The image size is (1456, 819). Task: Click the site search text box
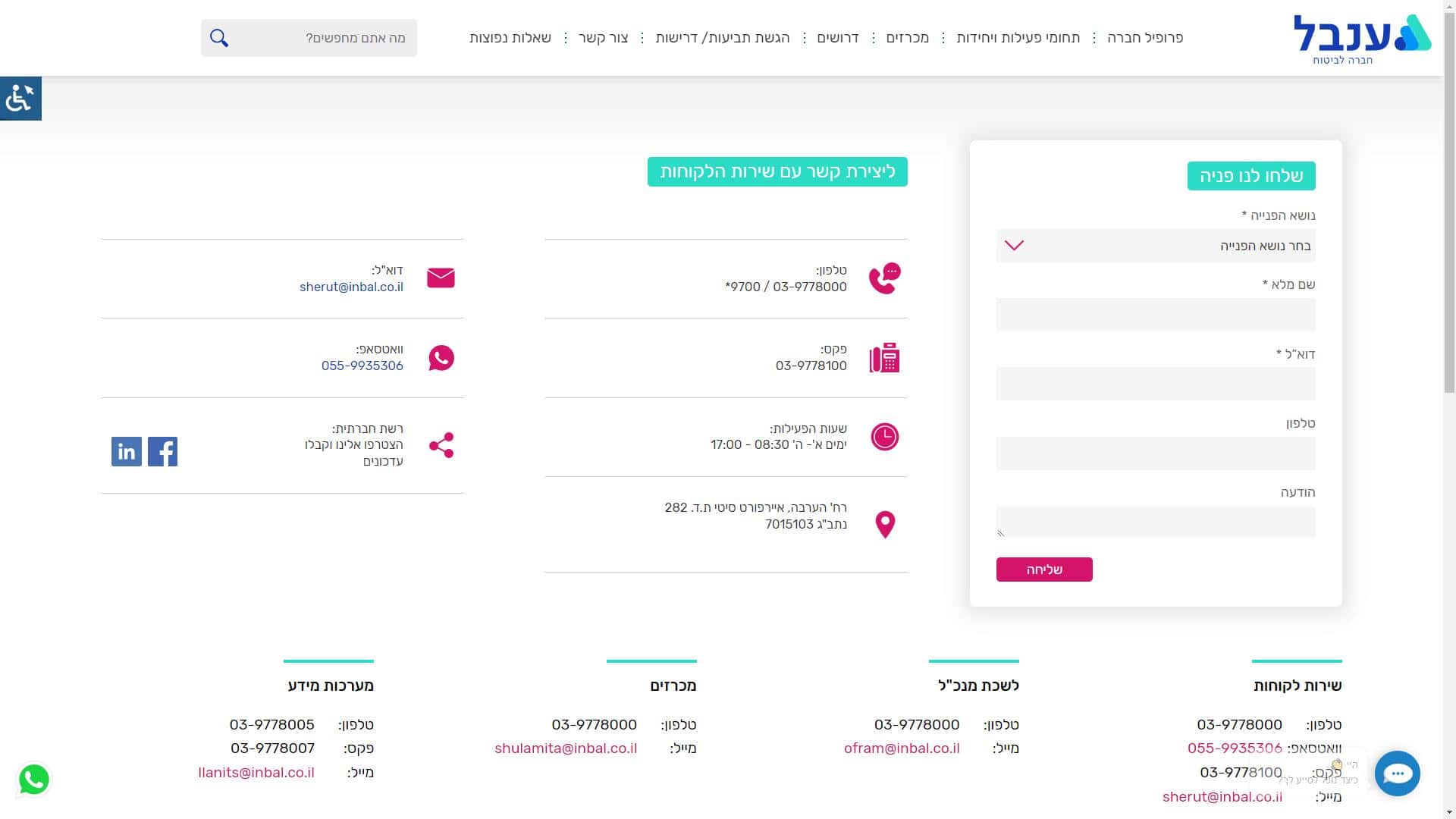point(326,38)
